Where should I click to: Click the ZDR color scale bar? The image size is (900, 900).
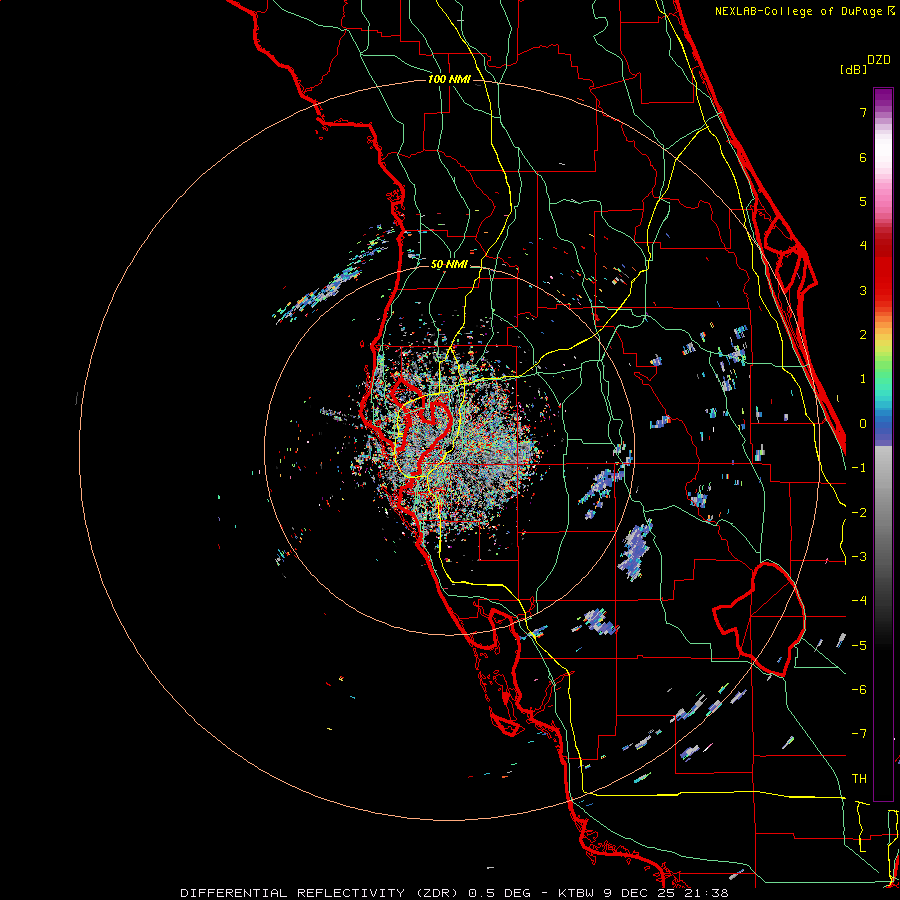point(883,444)
